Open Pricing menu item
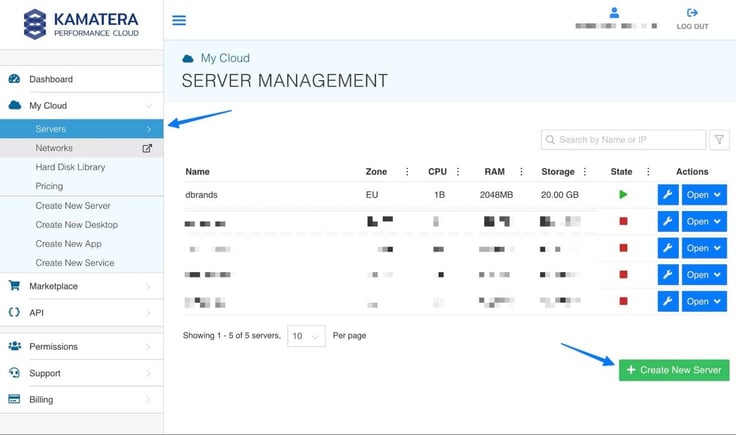The height and width of the screenshot is (435, 736). (49, 186)
